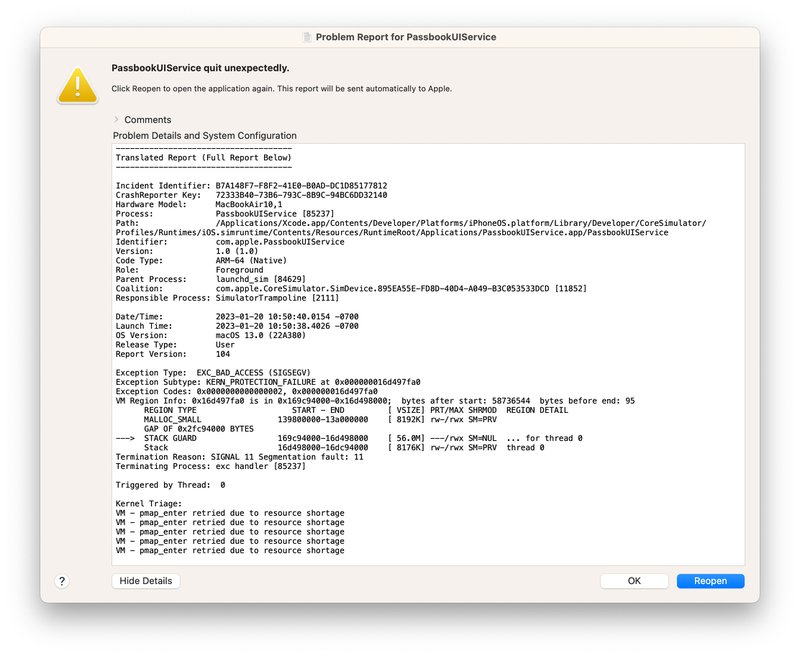Click Responsible Process SimulatorTrampoline line
Screen dimensions: 800x656
pos(227,298)
